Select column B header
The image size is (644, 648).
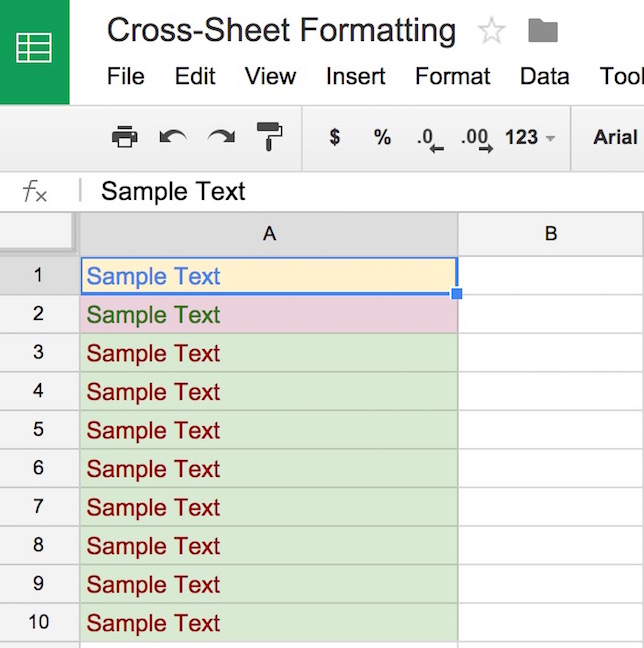551,234
